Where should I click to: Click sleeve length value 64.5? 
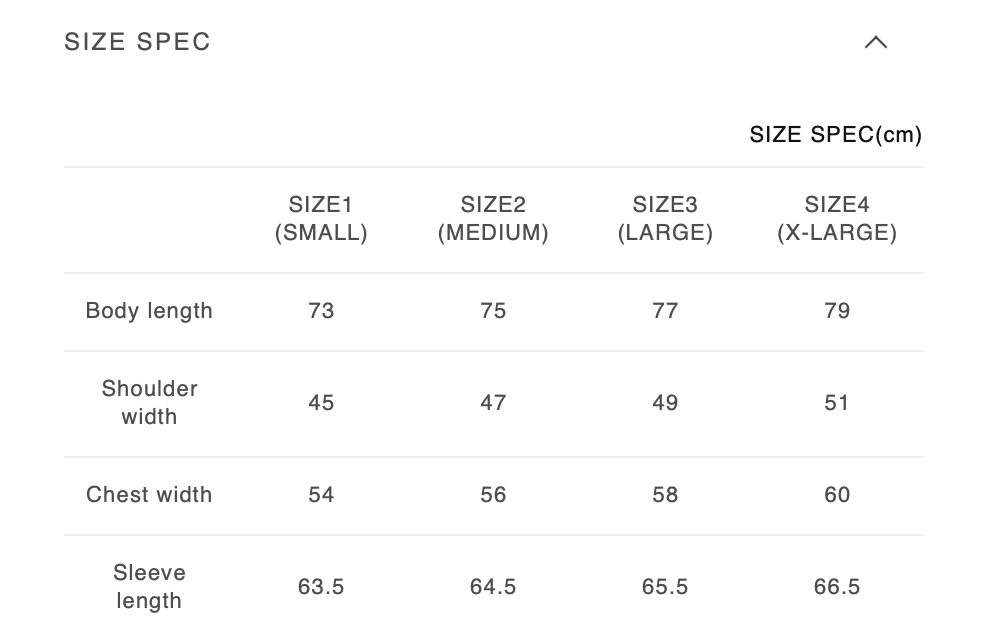tap(493, 587)
